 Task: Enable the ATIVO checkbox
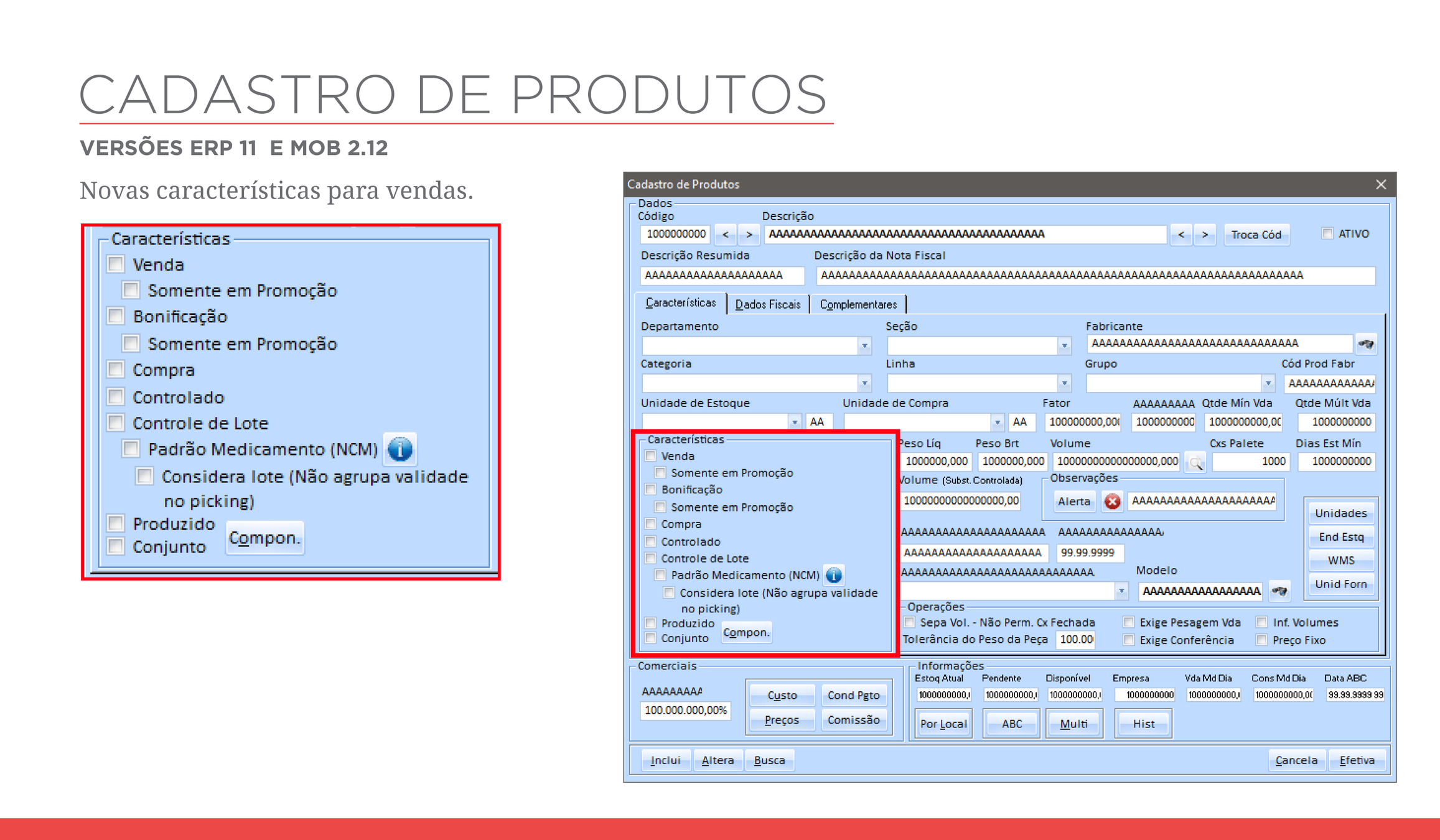1327,233
